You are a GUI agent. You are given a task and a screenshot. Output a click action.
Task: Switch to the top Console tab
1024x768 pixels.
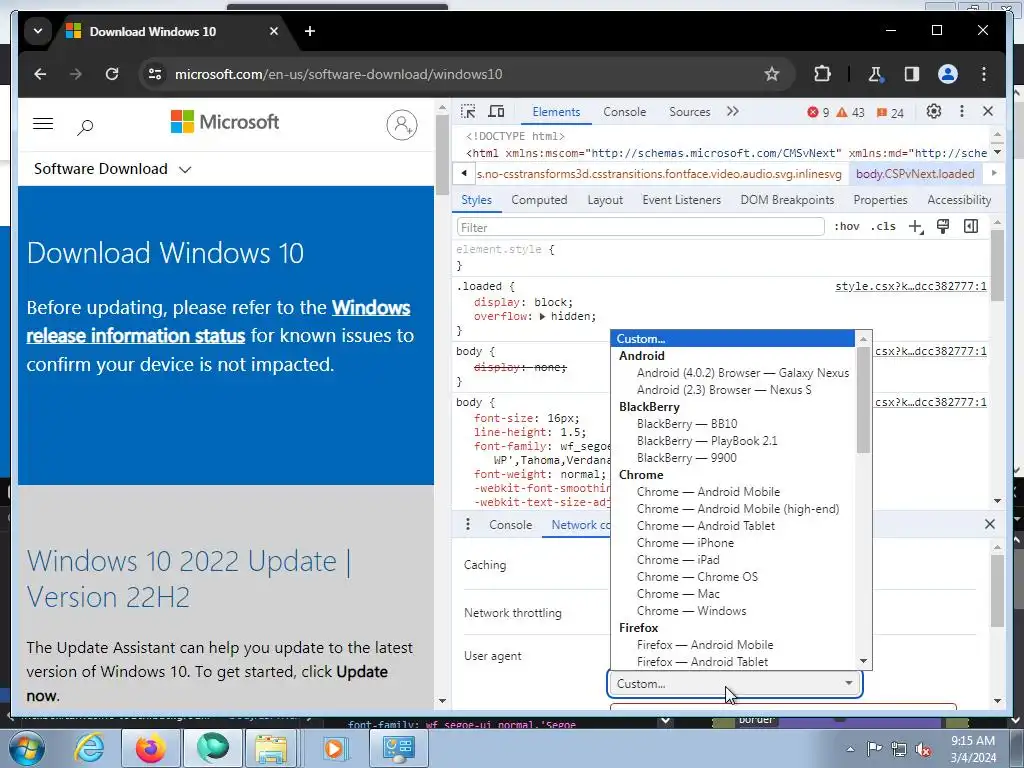click(x=624, y=112)
